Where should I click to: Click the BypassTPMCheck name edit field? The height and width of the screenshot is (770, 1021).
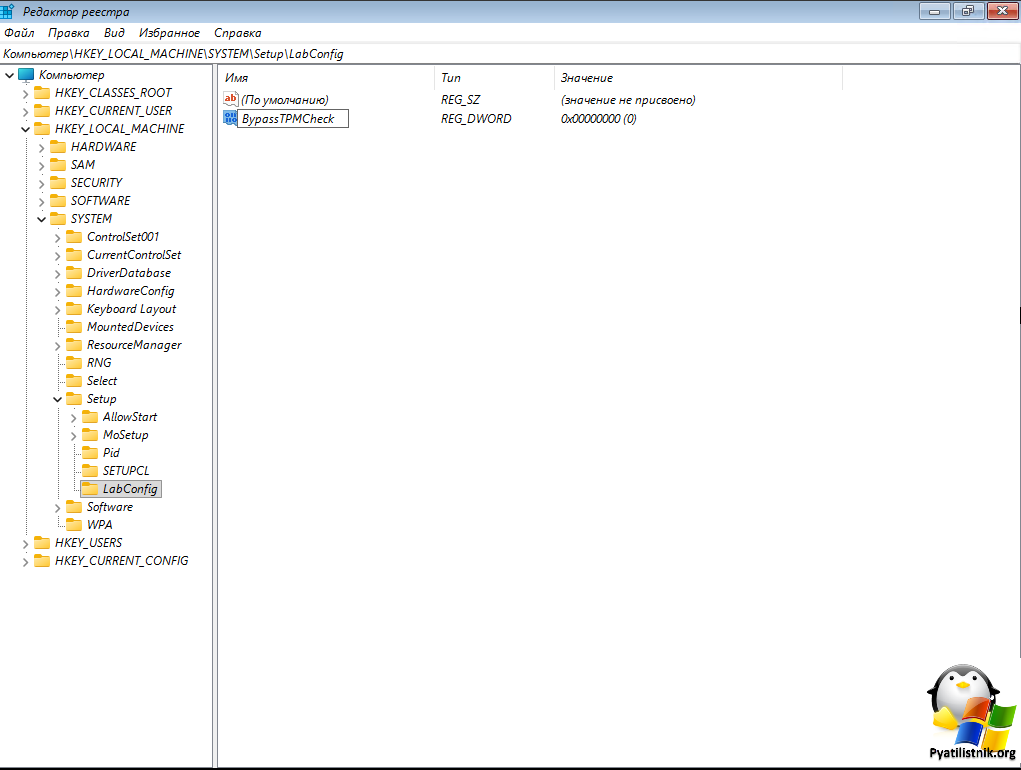(x=292, y=119)
